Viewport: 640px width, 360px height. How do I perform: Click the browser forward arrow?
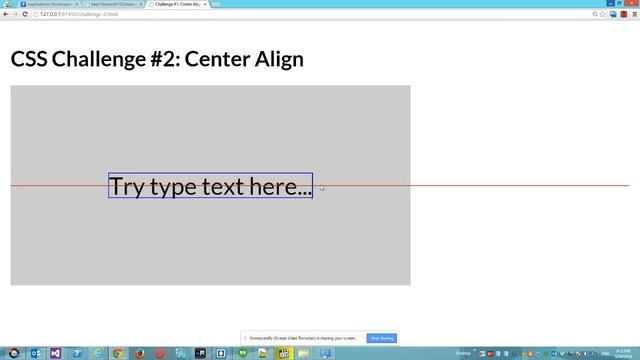[x=15, y=14]
